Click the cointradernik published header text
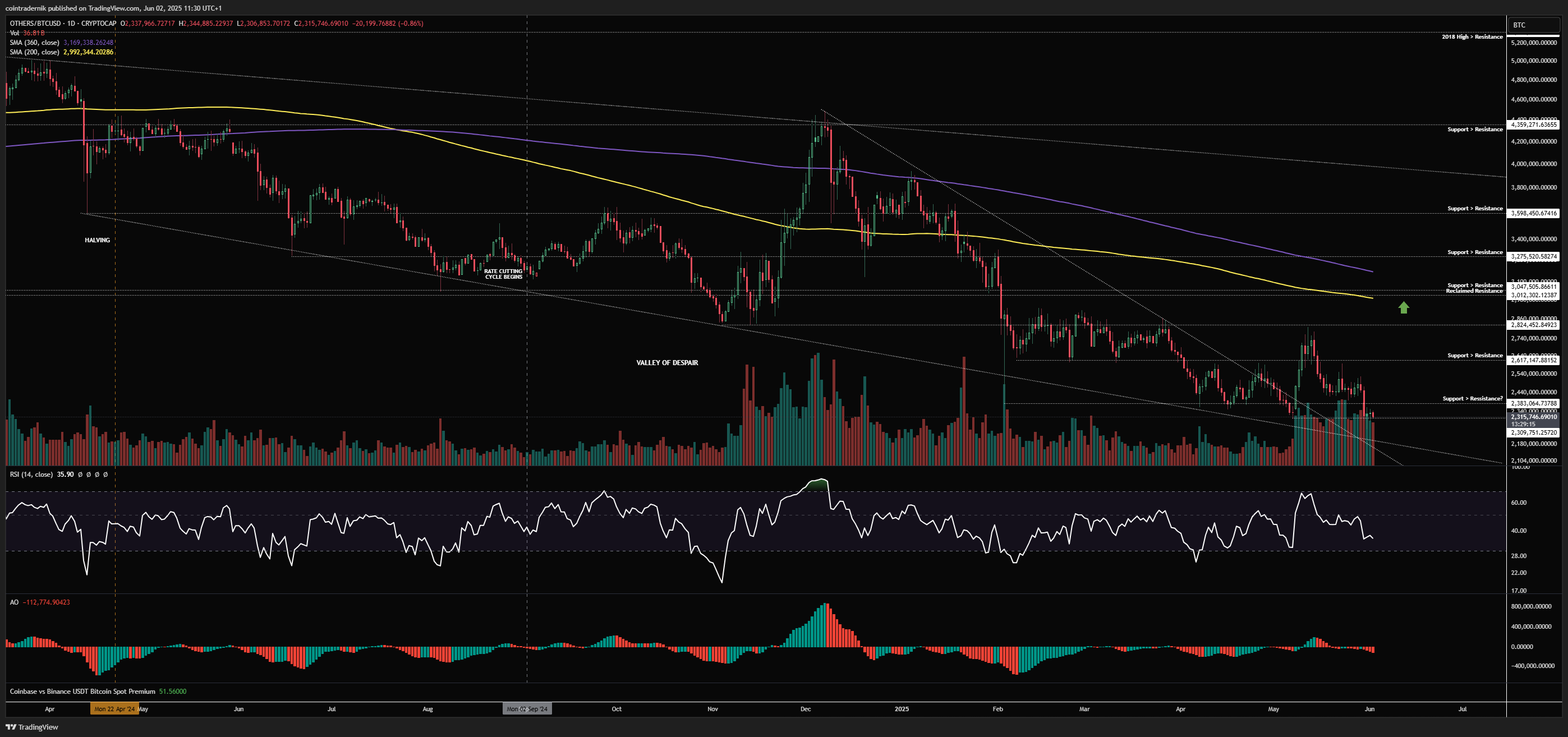 pos(113,8)
